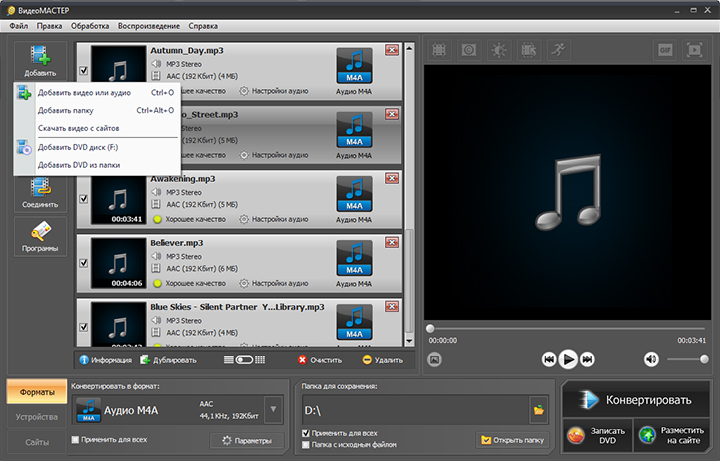Click the playback seek slider
The width and height of the screenshot is (720, 461).
567,329
